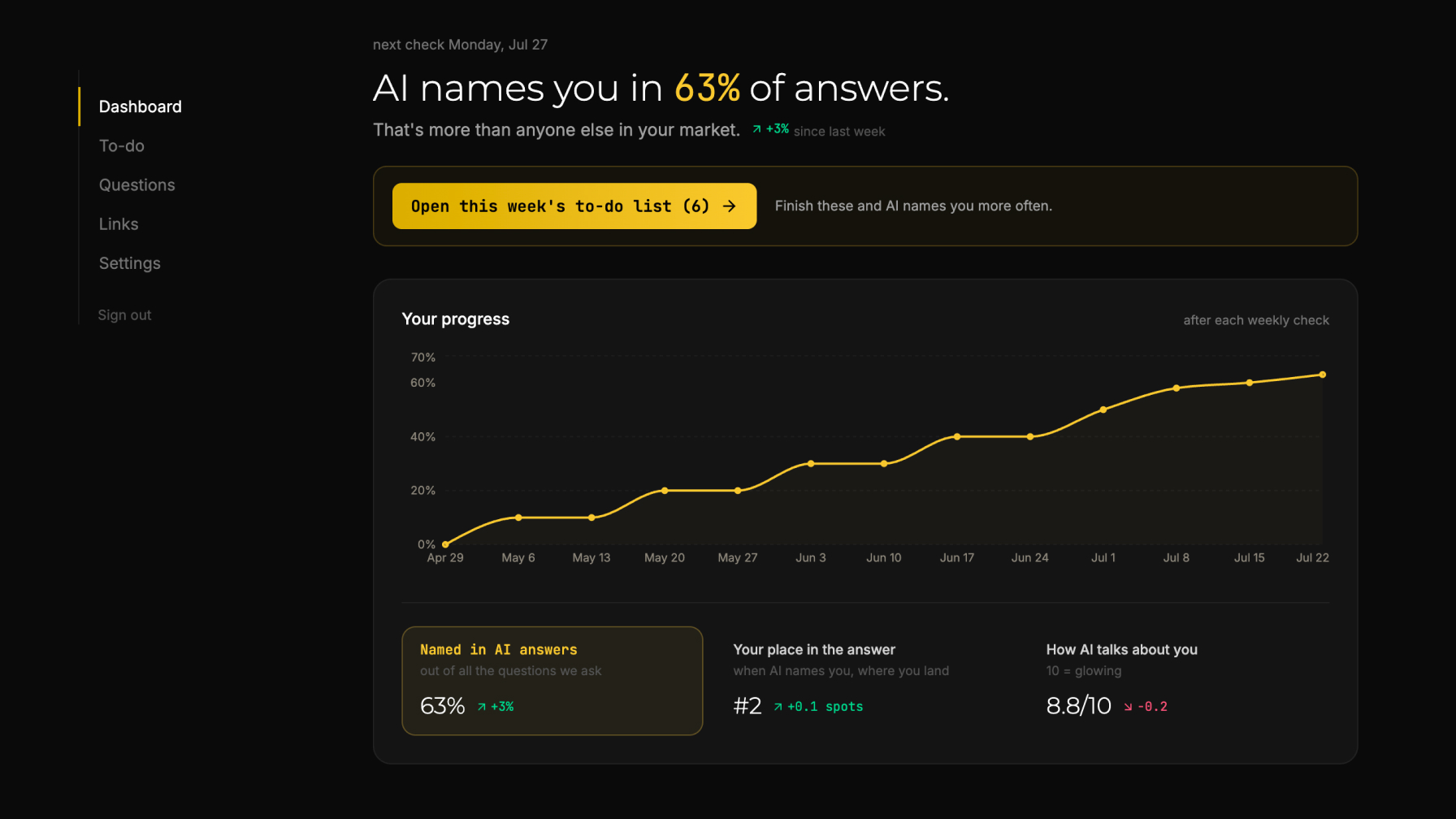The image size is (1456, 819).
Task: Click the Jun 17 chart data point
Action: [x=957, y=436]
